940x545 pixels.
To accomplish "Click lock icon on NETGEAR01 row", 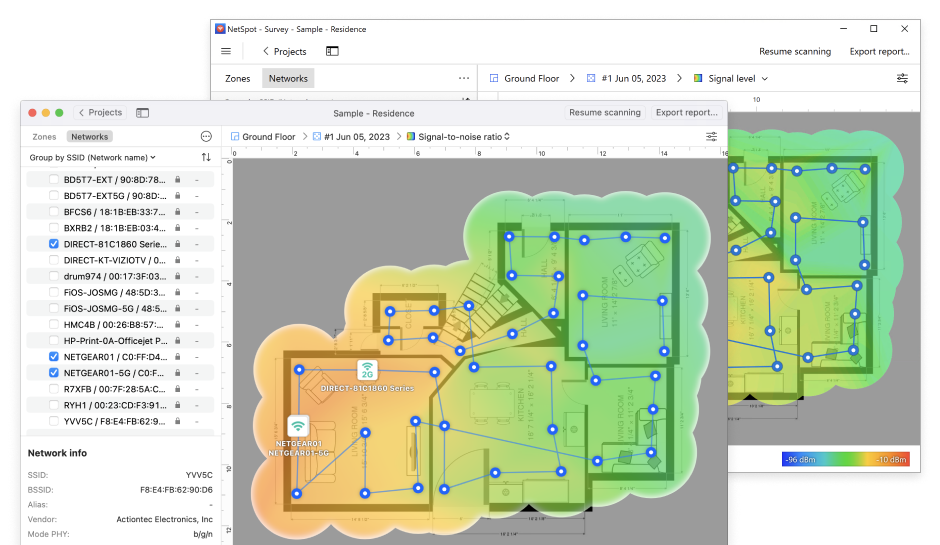I will (x=177, y=357).
